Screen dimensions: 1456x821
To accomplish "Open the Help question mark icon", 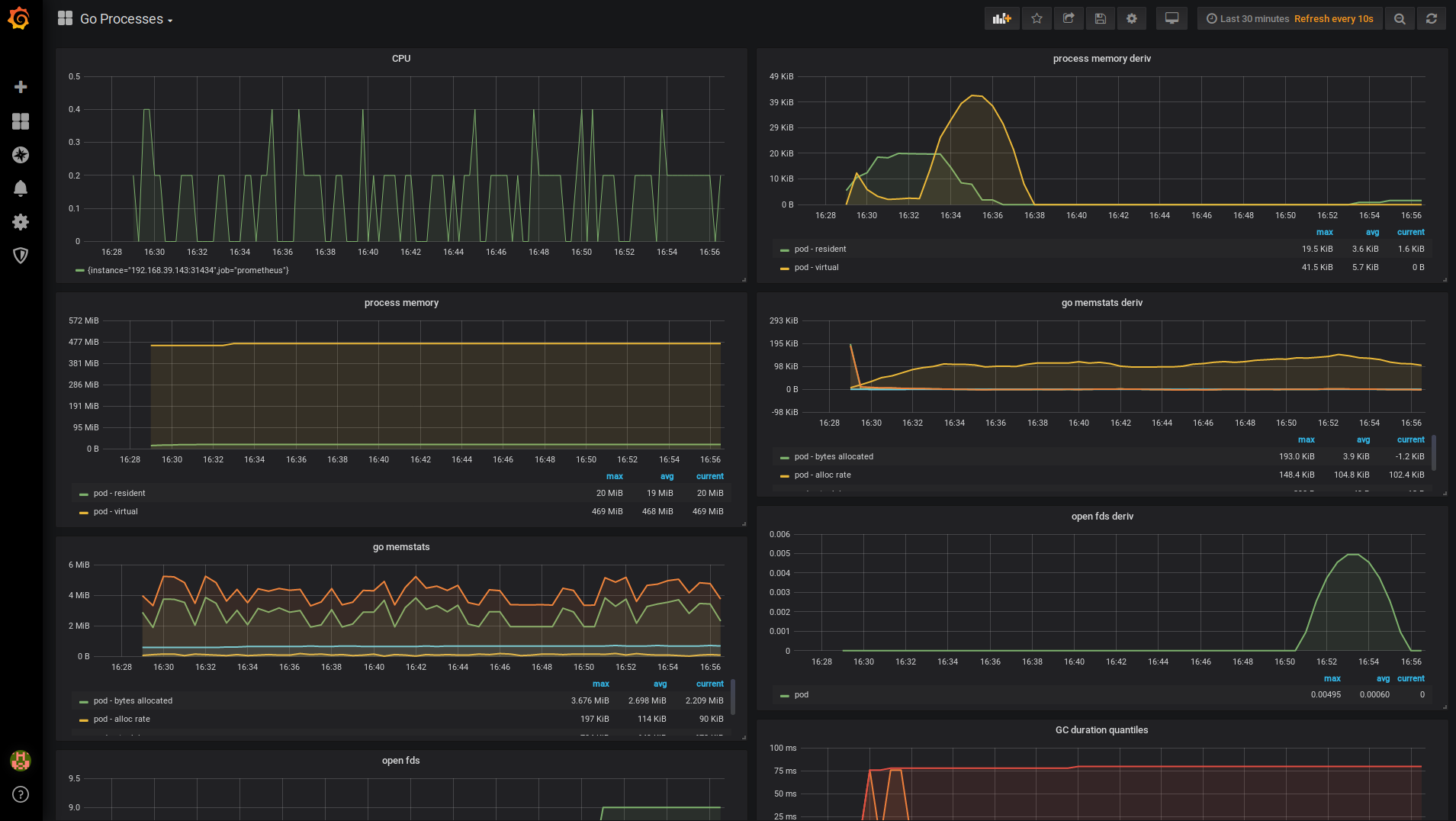I will (x=21, y=794).
